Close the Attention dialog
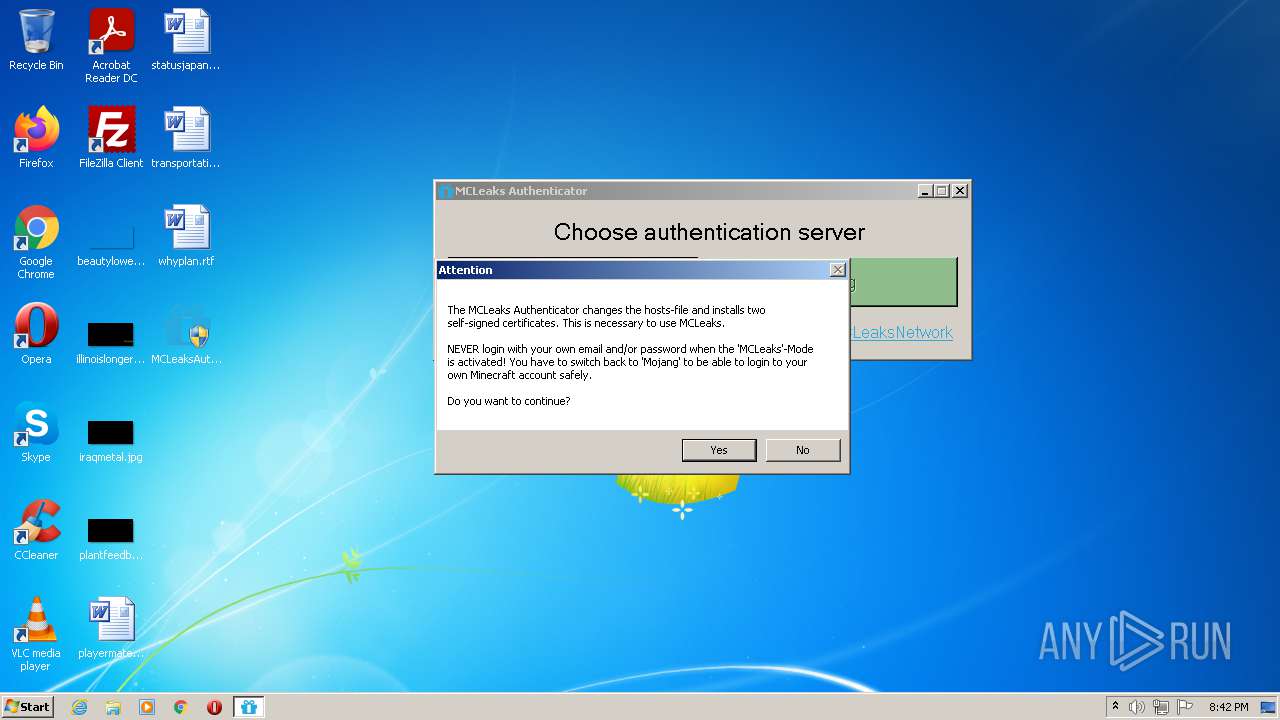 [838, 270]
